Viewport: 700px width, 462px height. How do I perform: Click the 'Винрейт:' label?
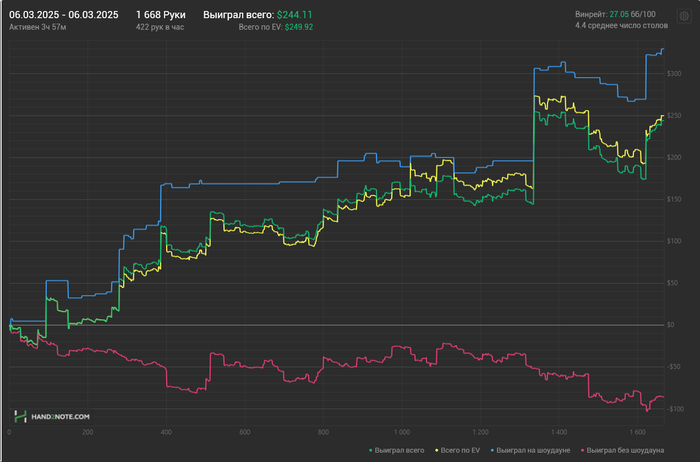click(591, 14)
